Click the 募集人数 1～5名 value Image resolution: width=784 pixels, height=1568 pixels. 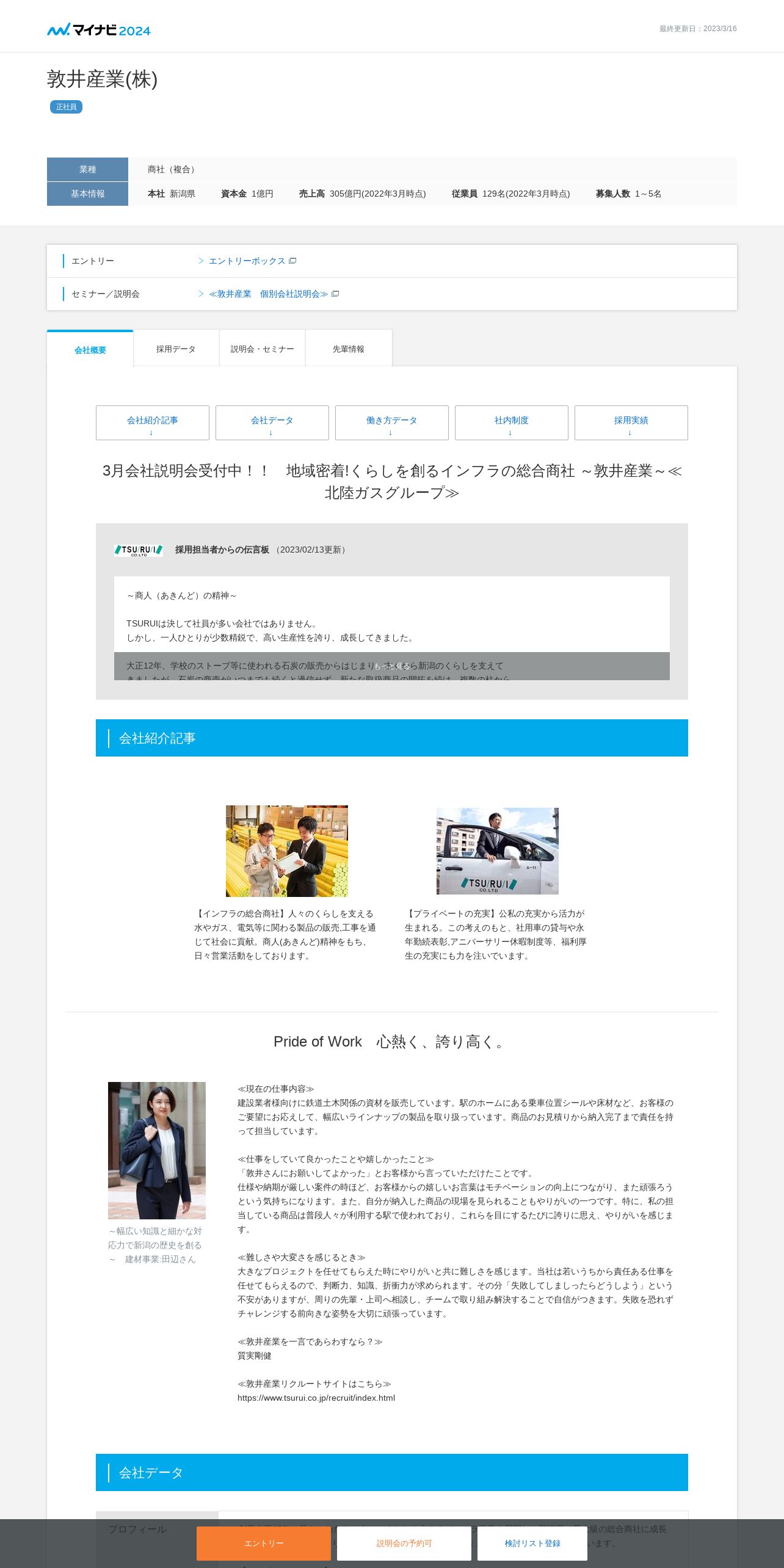(x=629, y=194)
